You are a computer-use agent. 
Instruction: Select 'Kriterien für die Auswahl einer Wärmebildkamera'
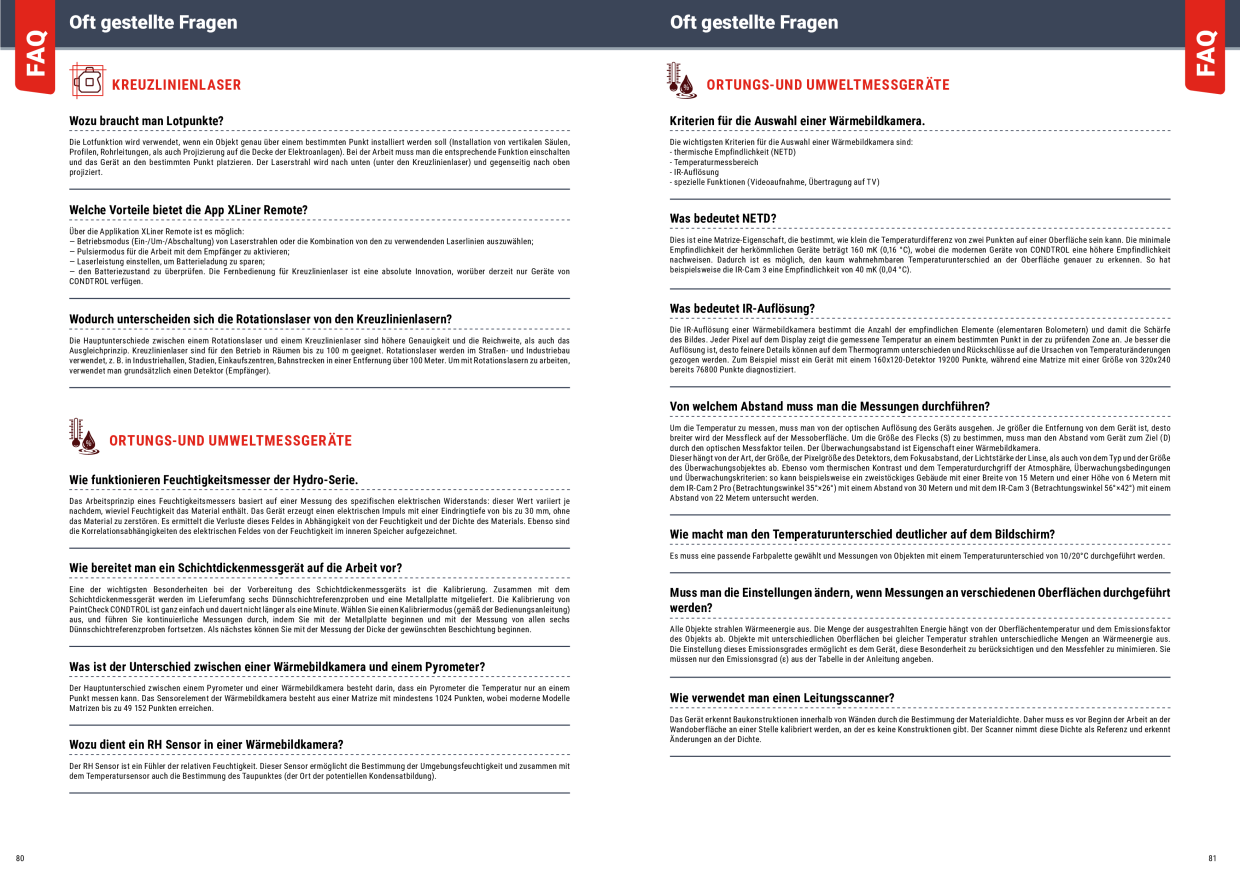click(x=797, y=121)
